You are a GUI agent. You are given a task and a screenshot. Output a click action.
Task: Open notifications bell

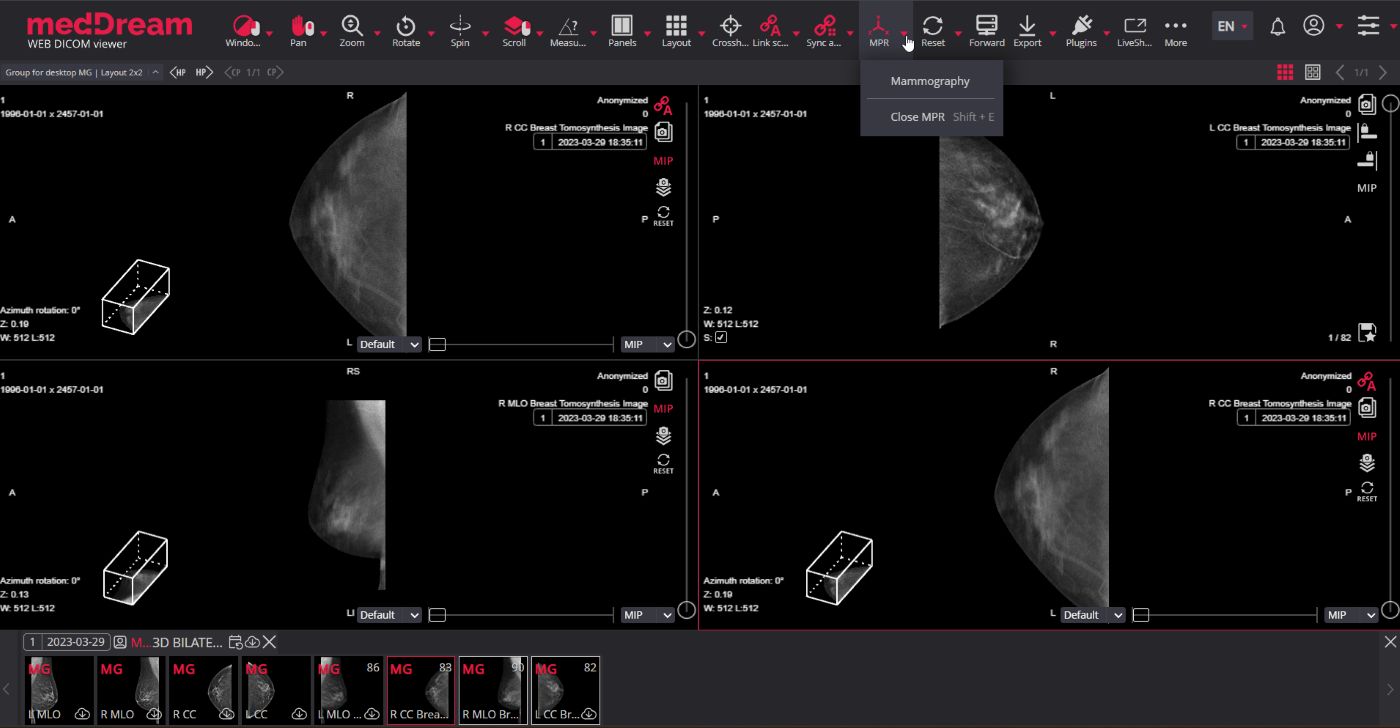coord(1278,27)
